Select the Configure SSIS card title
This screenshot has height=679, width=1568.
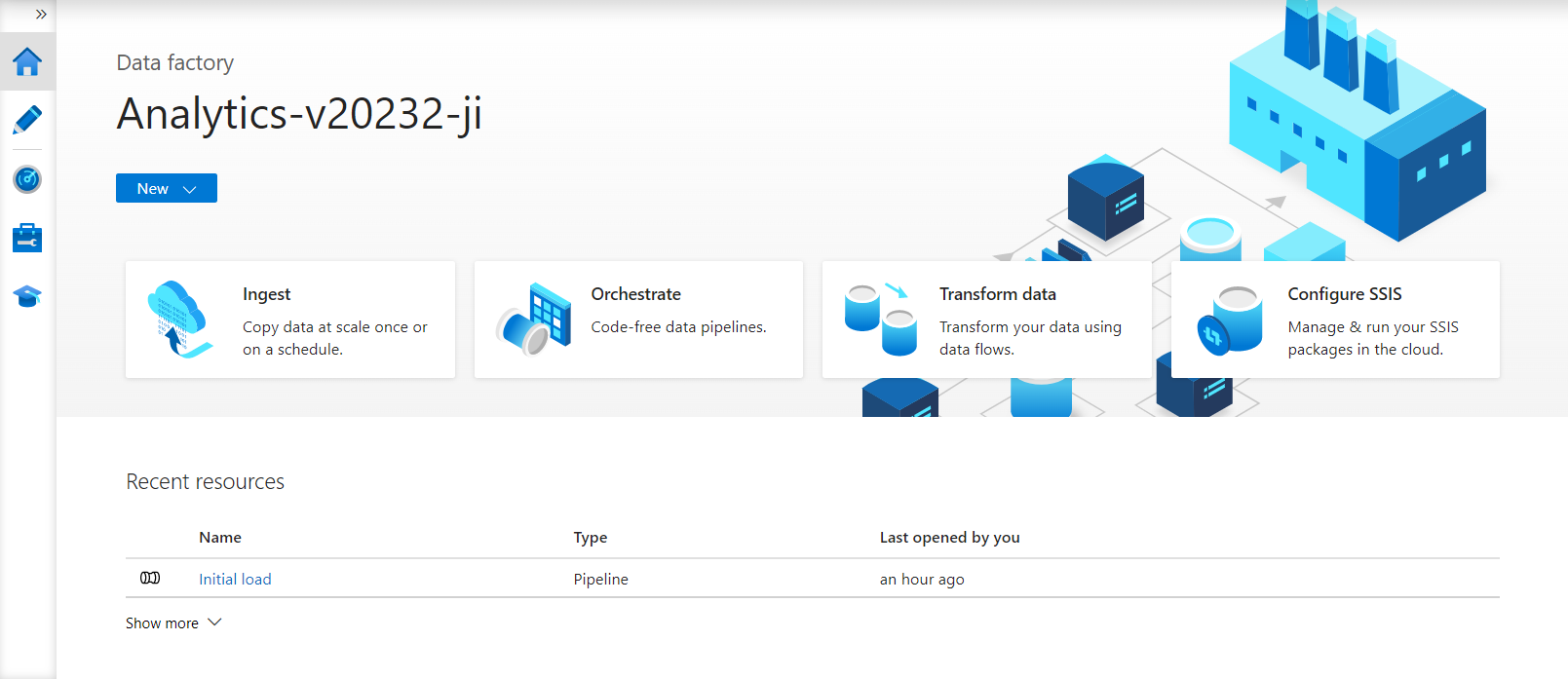point(1344,294)
